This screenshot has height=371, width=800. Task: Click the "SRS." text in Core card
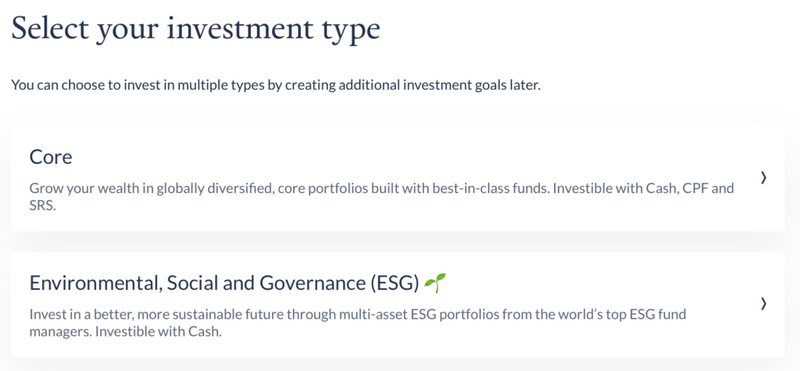coord(41,207)
